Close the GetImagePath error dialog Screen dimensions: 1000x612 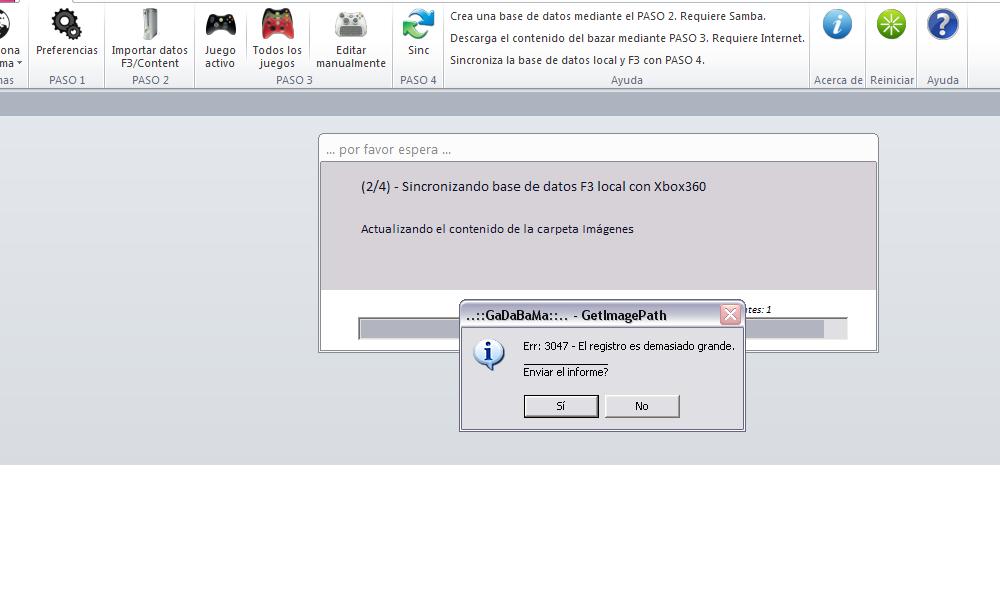coord(730,314)
